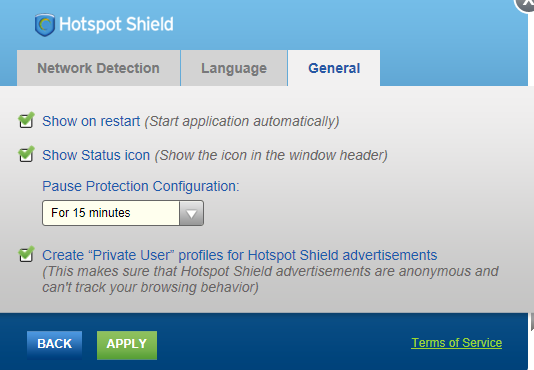Click the green APPLY button
The width and height of the screenshot is (534, 370).
(x=127, y=344)
